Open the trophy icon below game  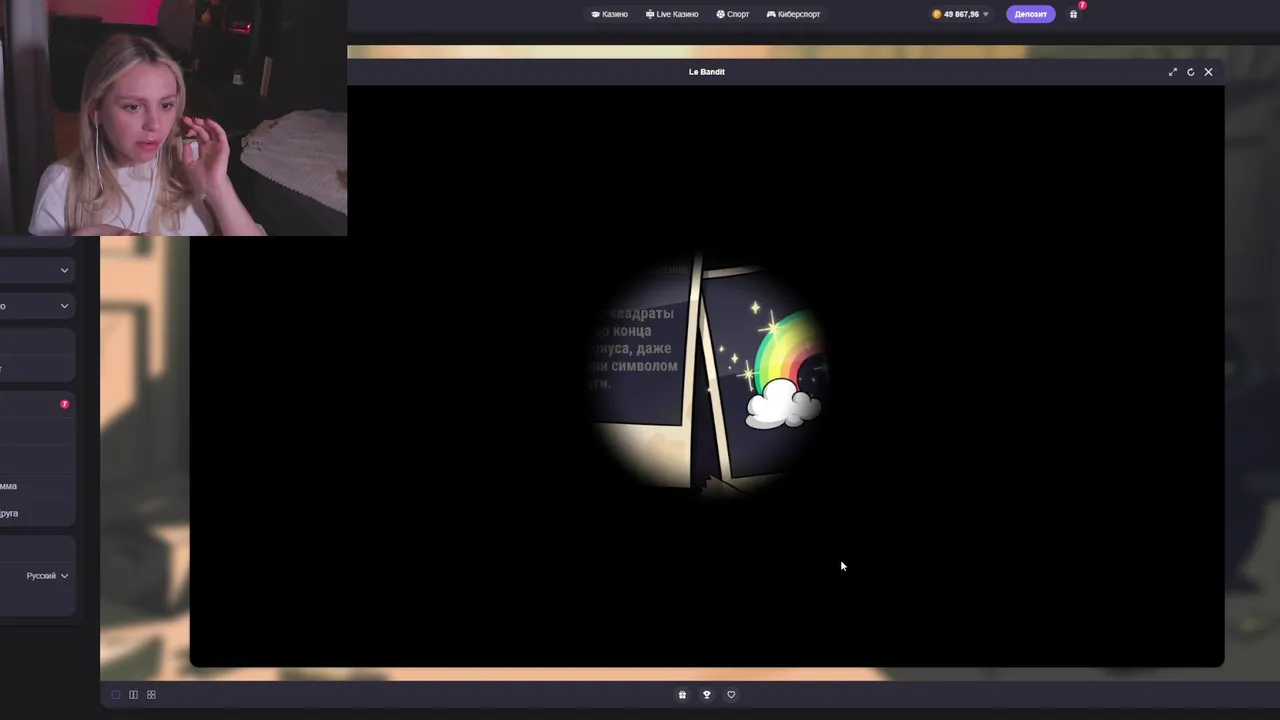pyautogui.click(x=707, y=695)
